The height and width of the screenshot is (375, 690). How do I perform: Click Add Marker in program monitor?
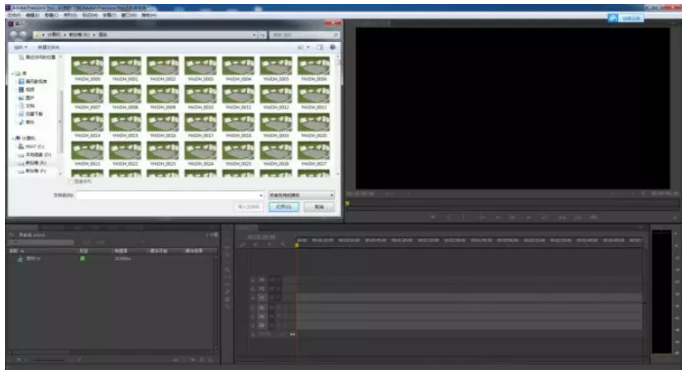(433, 217)
